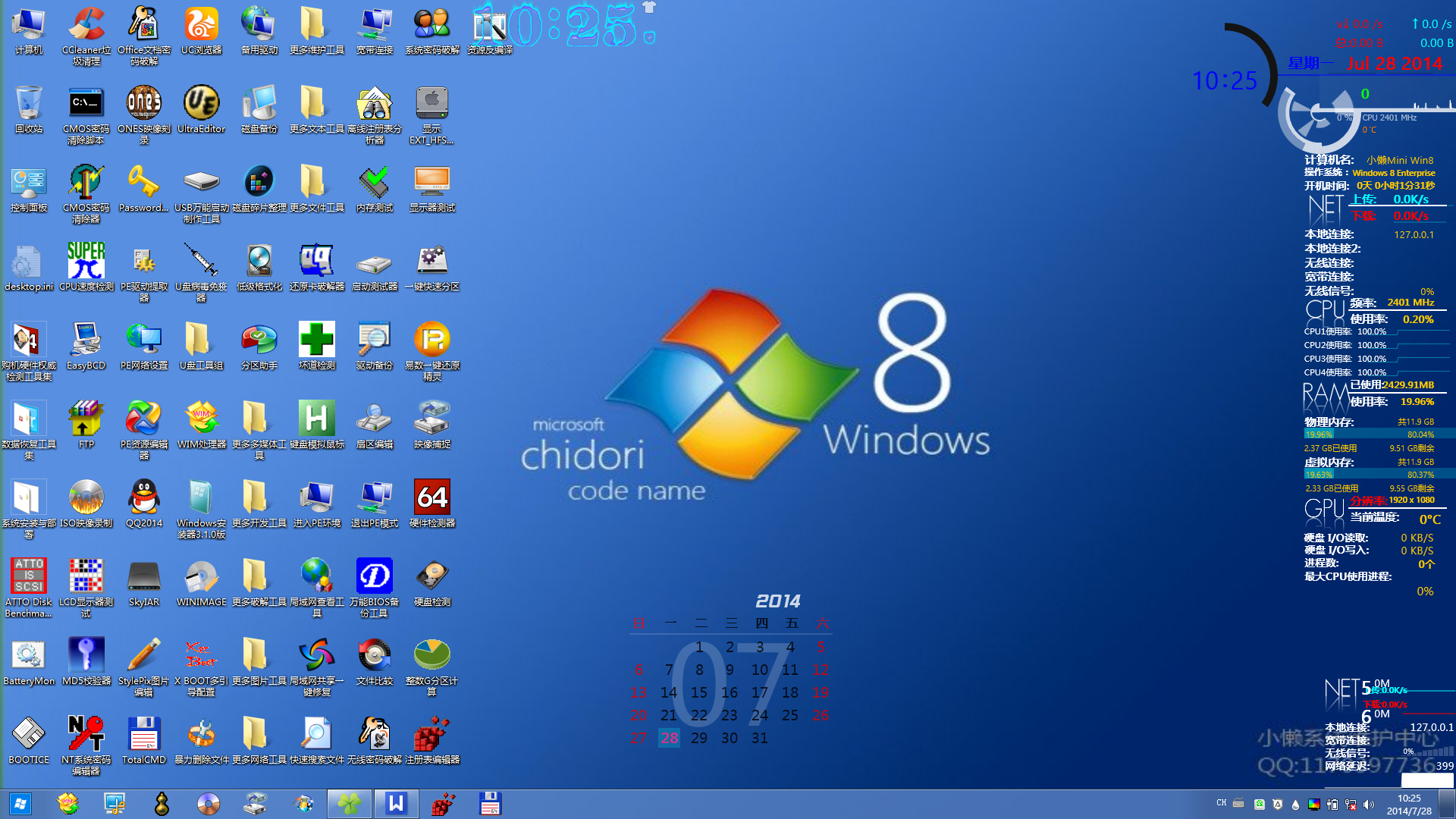Launch 硬盘检测 hard disk icon
The width and height of the screenshot is (1456, 819).
coord(432,582)
